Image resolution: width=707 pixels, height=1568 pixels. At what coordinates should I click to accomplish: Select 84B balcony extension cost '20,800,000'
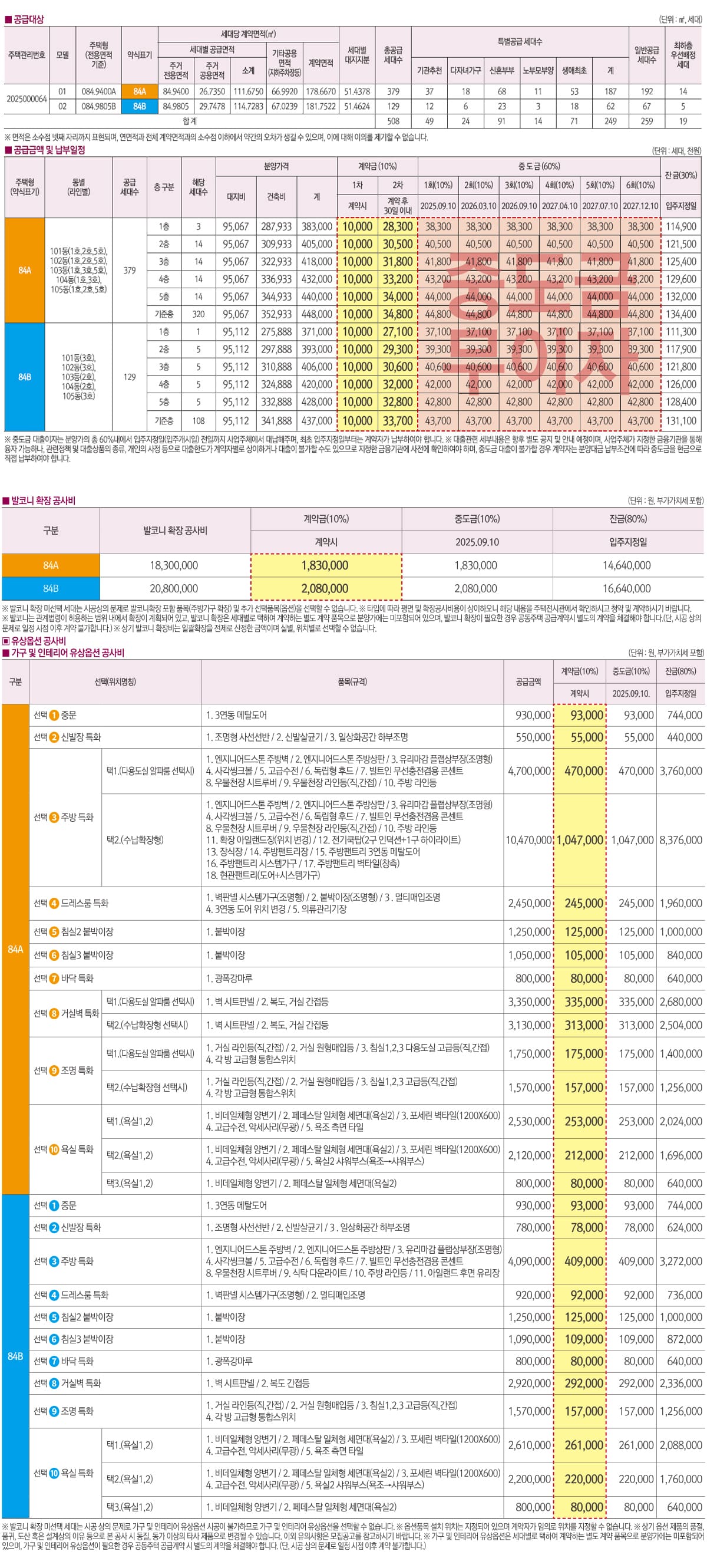tap(174, 589)
